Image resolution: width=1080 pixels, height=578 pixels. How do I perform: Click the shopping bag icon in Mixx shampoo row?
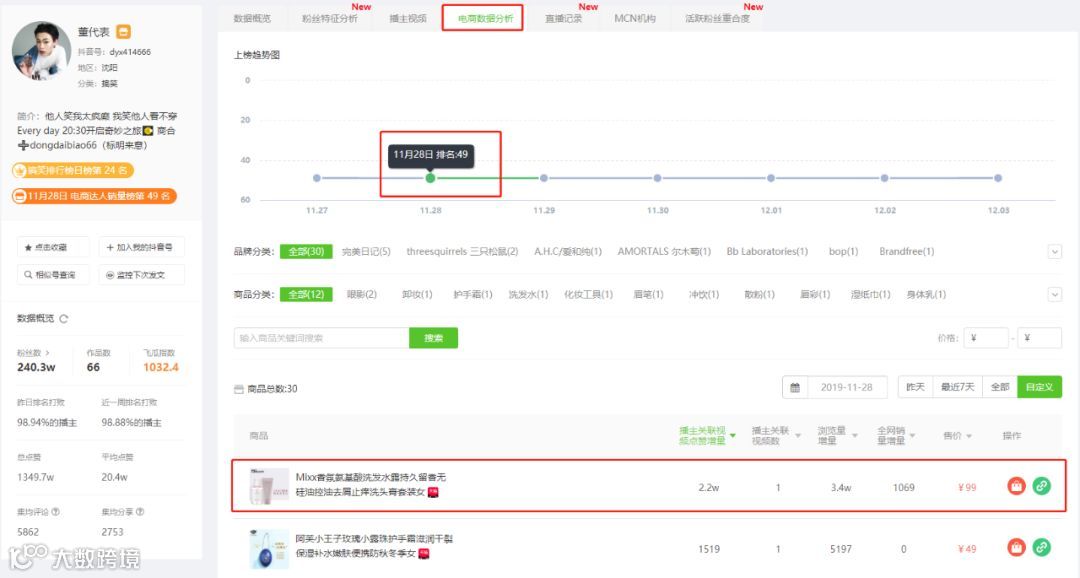coord(1017,486)
